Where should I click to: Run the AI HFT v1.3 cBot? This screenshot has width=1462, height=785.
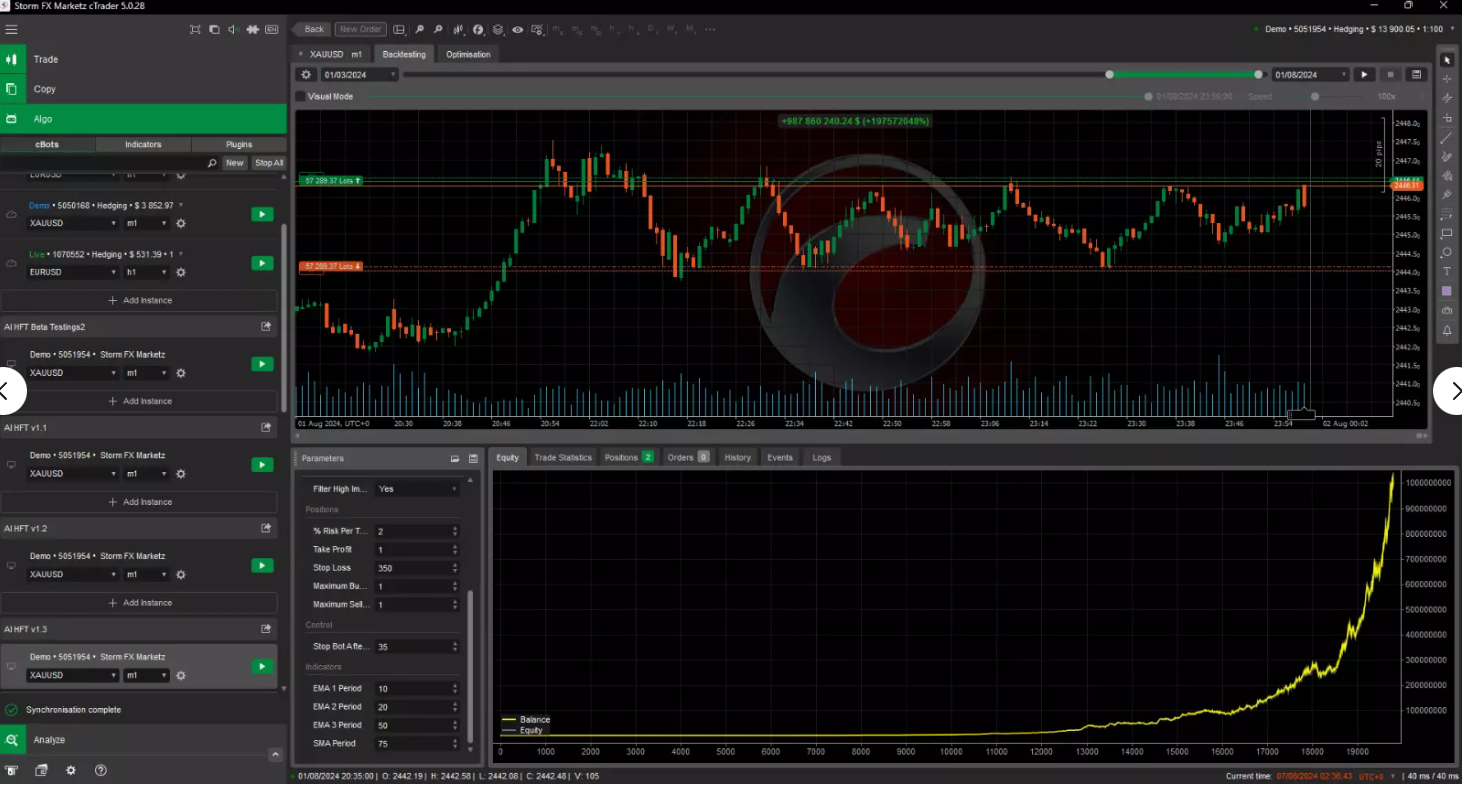(x=262, y=667)
